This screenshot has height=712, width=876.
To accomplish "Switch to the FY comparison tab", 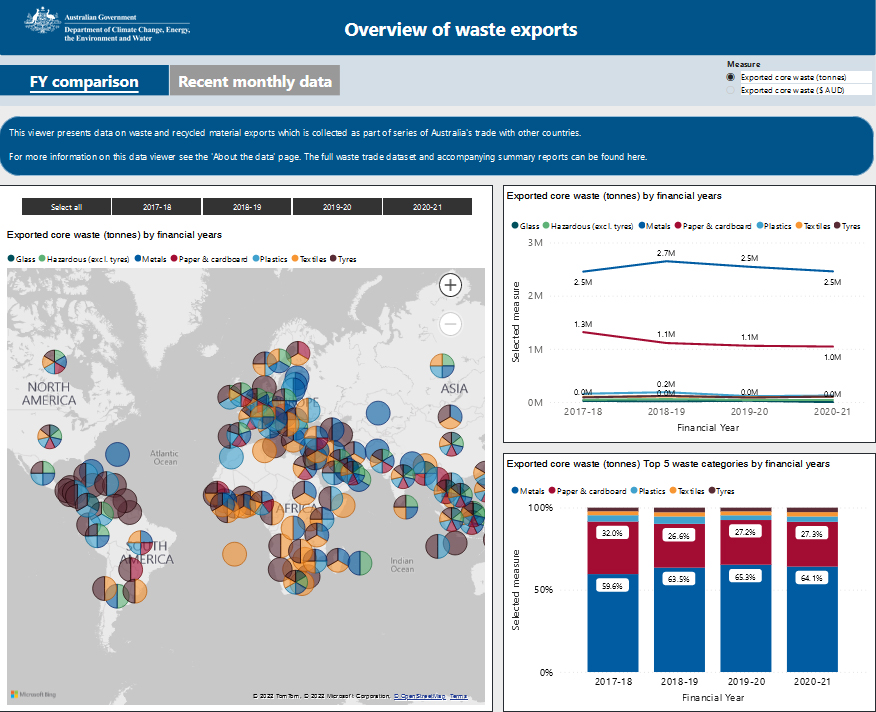I will 84,81.
